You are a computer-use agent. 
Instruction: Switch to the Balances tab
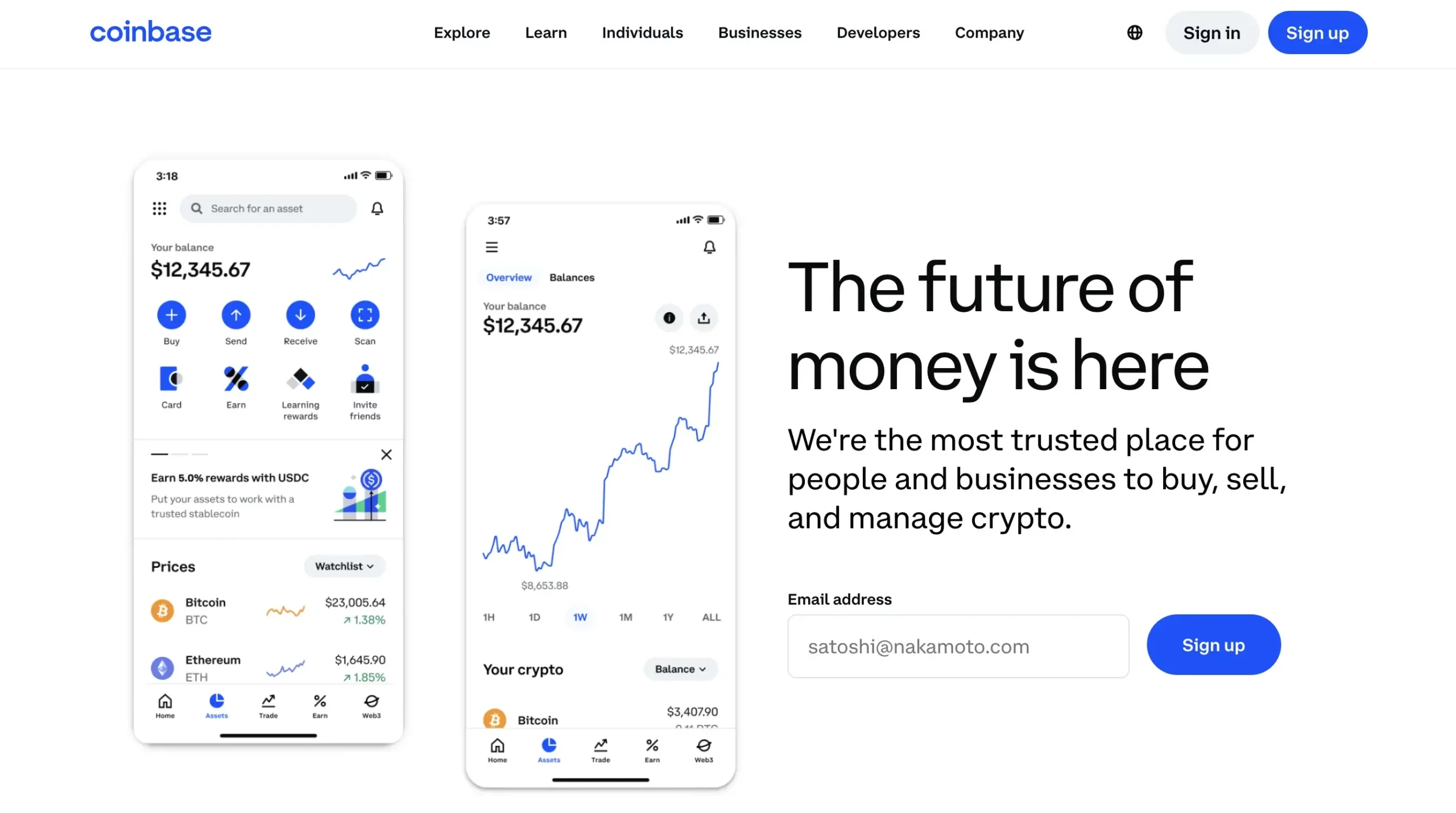point(572,276)
